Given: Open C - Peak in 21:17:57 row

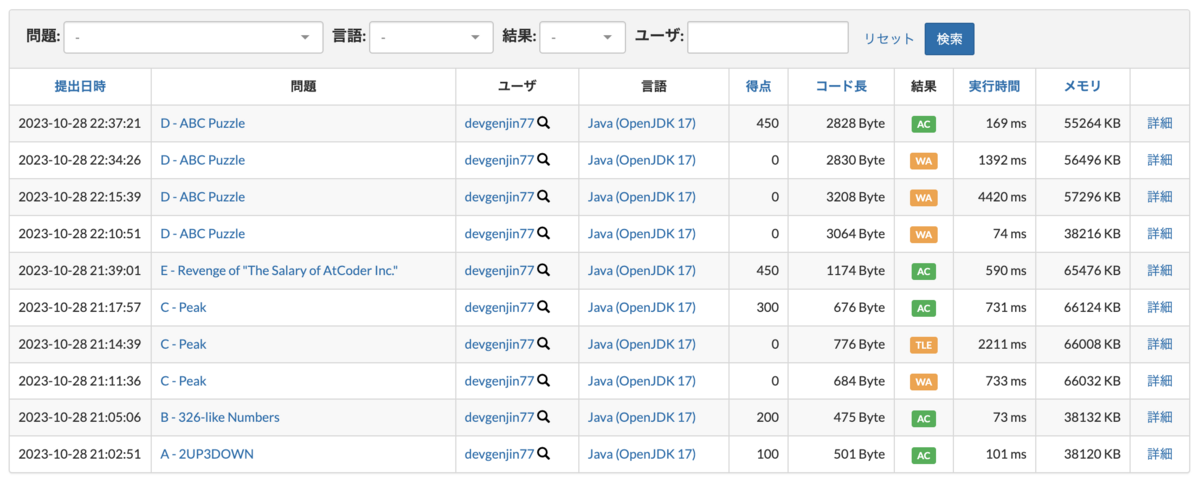Looking at the screenshot, I should tap(183, 307).
